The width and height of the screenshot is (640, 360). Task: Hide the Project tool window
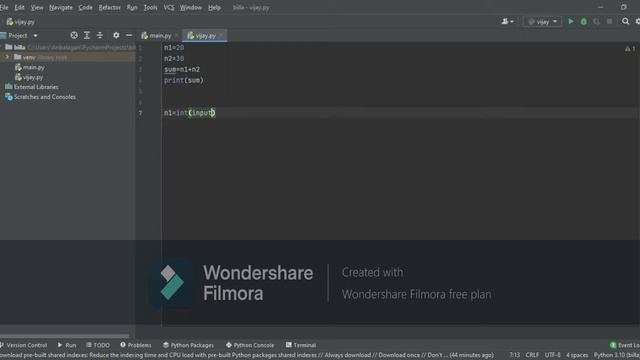[x=129, y=36]
